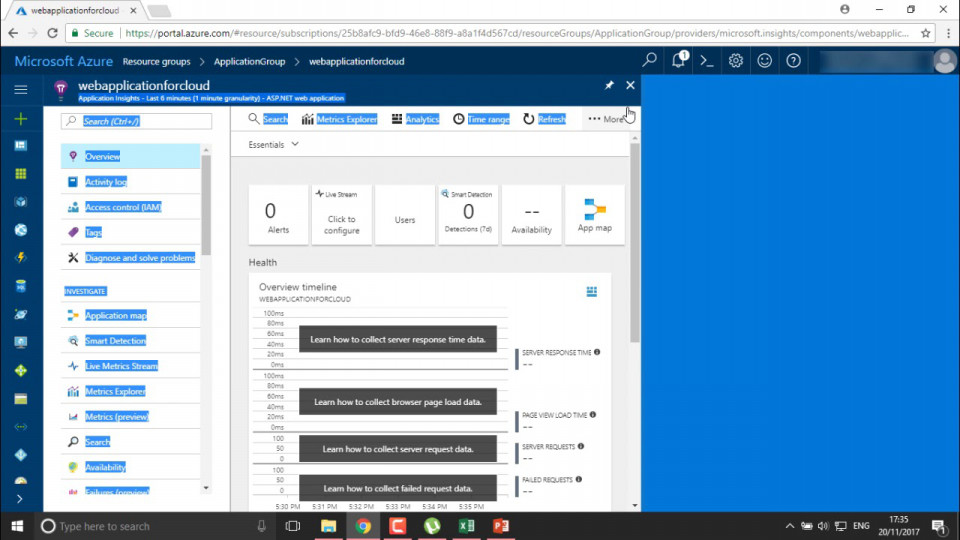Open Metrics (preview) menu item
Image resolution: width=960 pixels, height=540 pixels.
130,416
